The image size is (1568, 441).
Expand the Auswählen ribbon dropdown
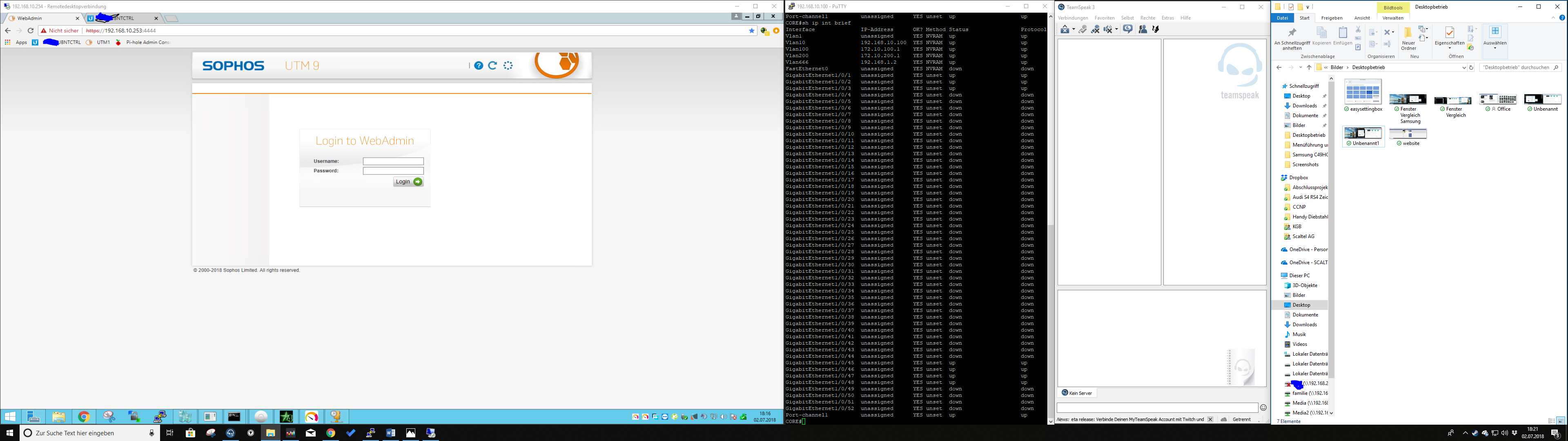point(1495,47)
